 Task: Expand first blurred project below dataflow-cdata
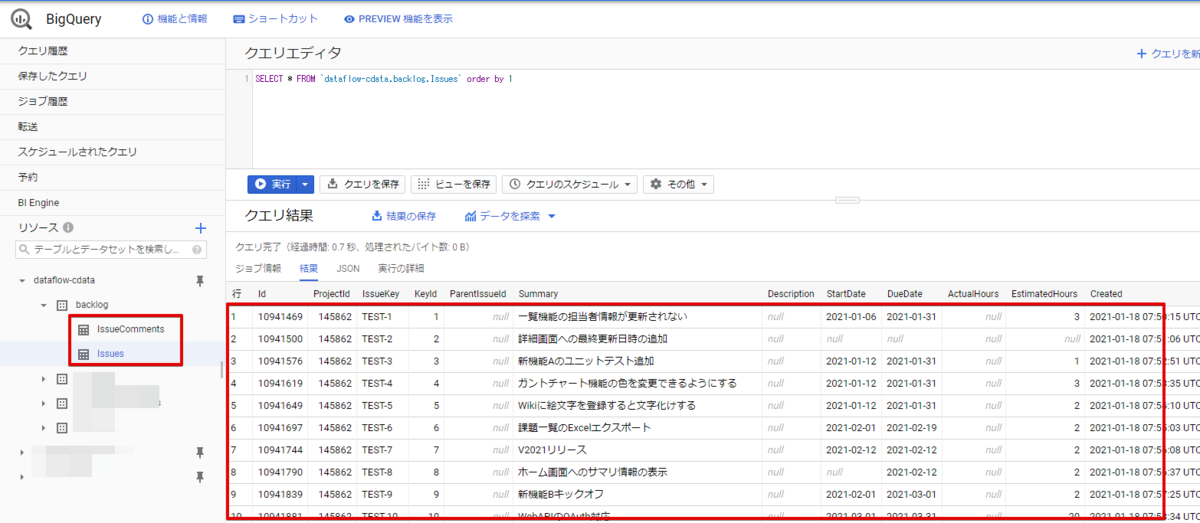click(23, 453)
